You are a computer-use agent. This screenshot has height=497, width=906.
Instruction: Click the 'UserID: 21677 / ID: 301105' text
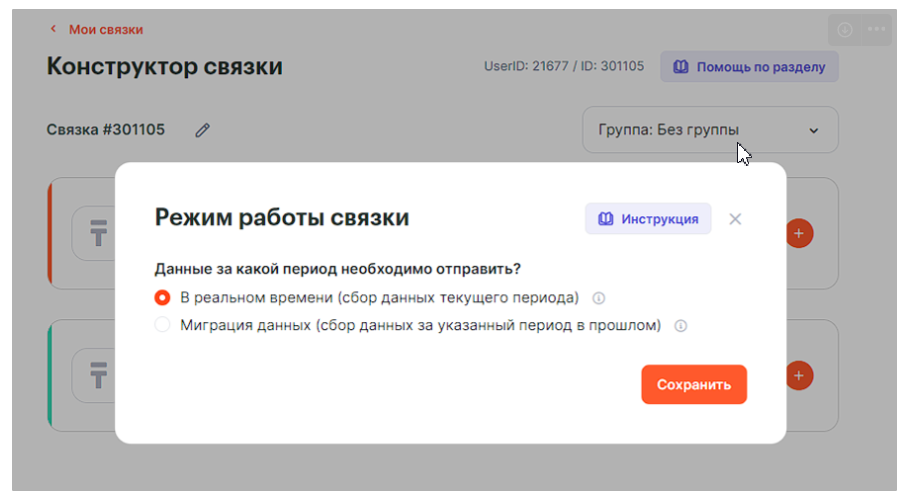coord(564,67)
